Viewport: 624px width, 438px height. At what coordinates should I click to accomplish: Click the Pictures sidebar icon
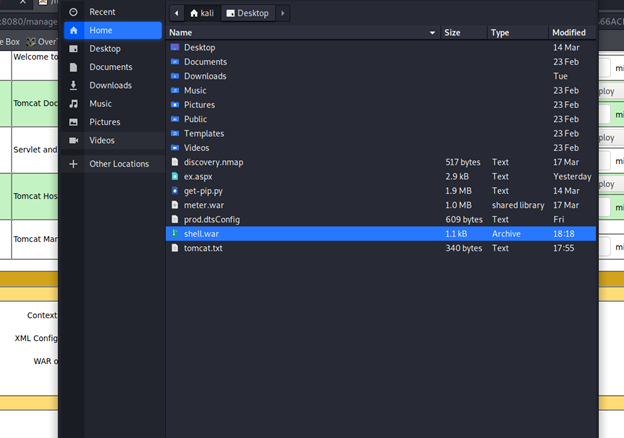tap(73, 122)
